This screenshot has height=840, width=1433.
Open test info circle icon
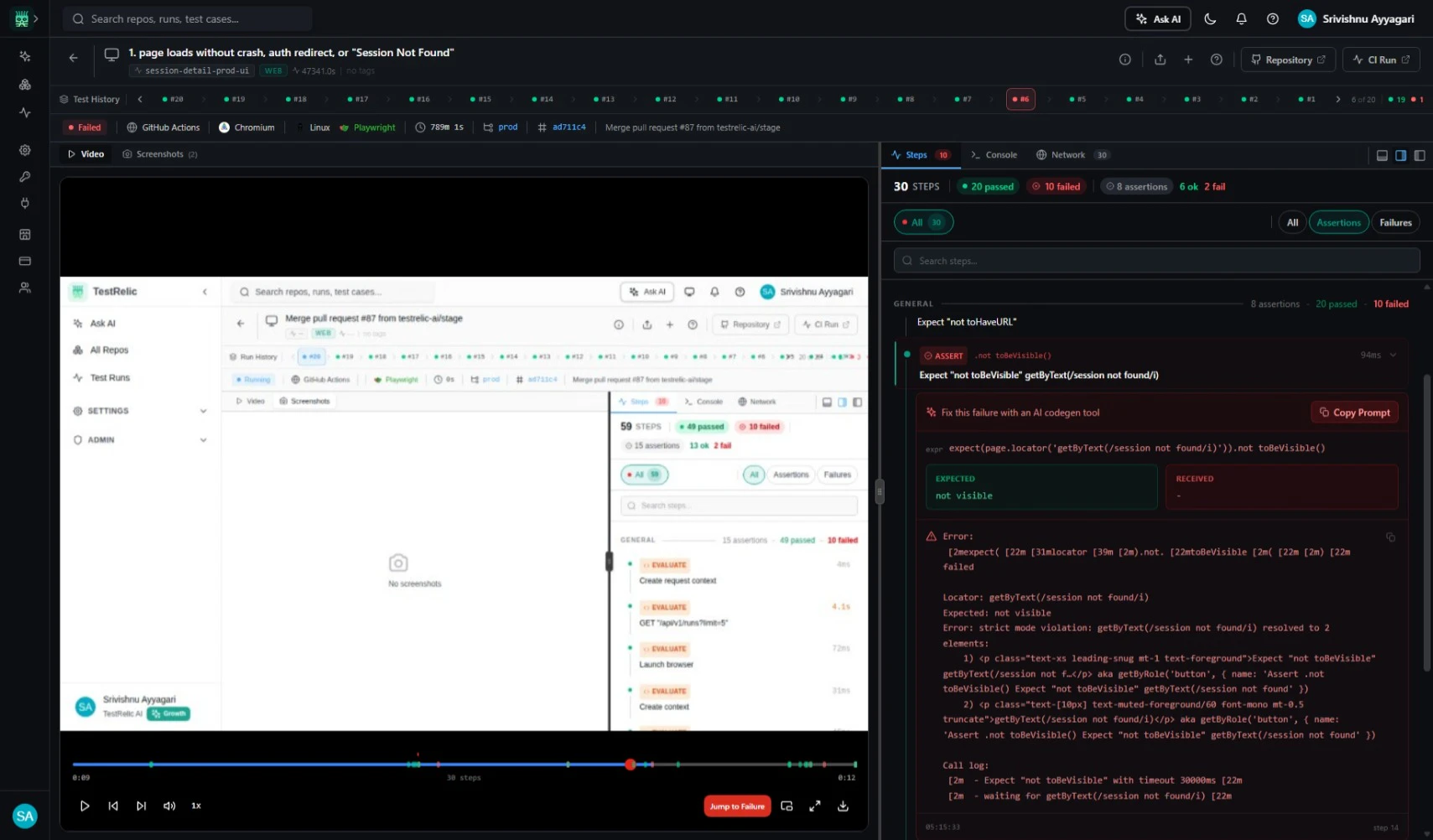pyautogui.click(x=1125, y=60)
